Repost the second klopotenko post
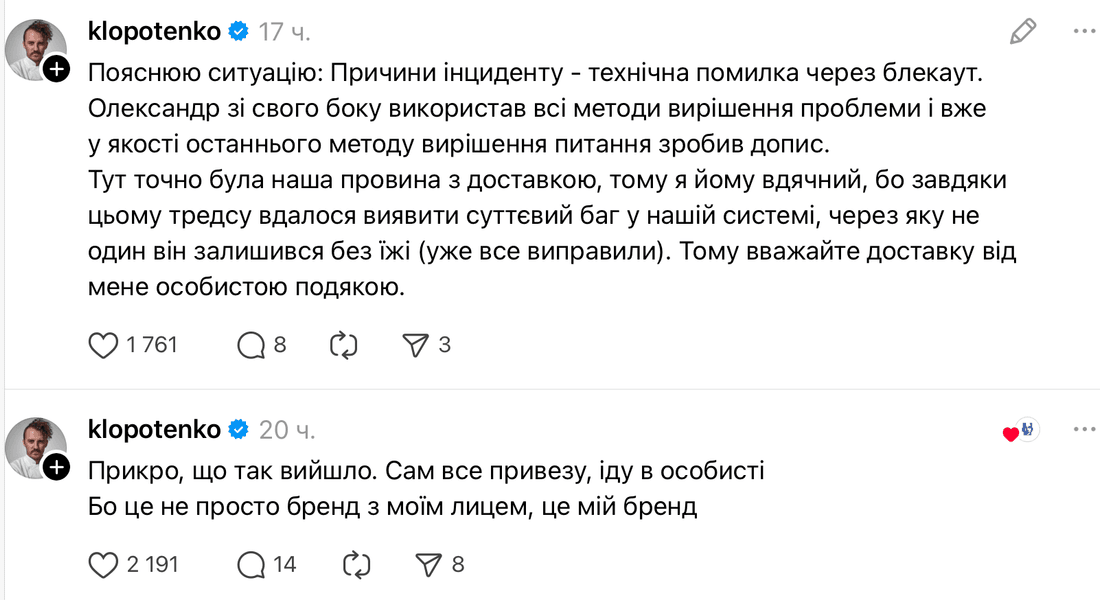Screen dimensions: 1100x600 tap(356, 565)
